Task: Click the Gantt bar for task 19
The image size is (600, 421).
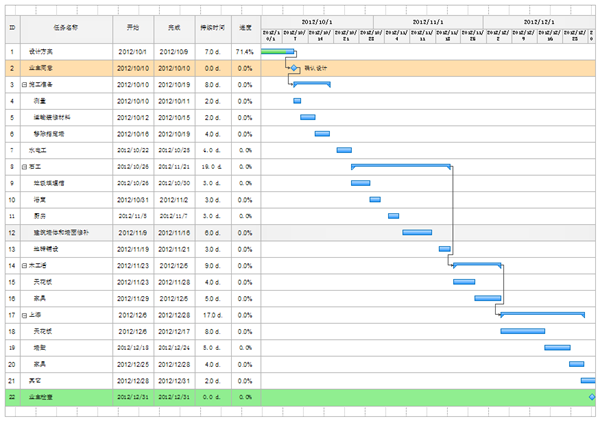Action: (557, 347)
